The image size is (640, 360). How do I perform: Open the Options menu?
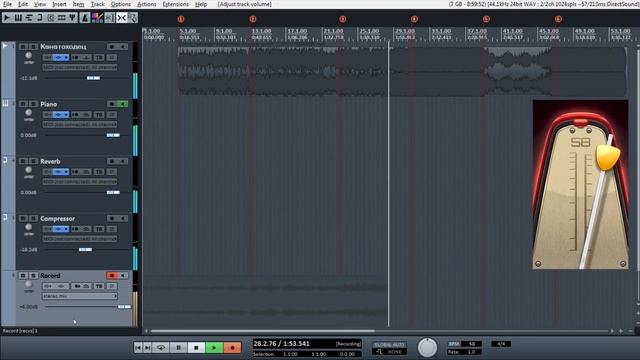pos(121,4)
